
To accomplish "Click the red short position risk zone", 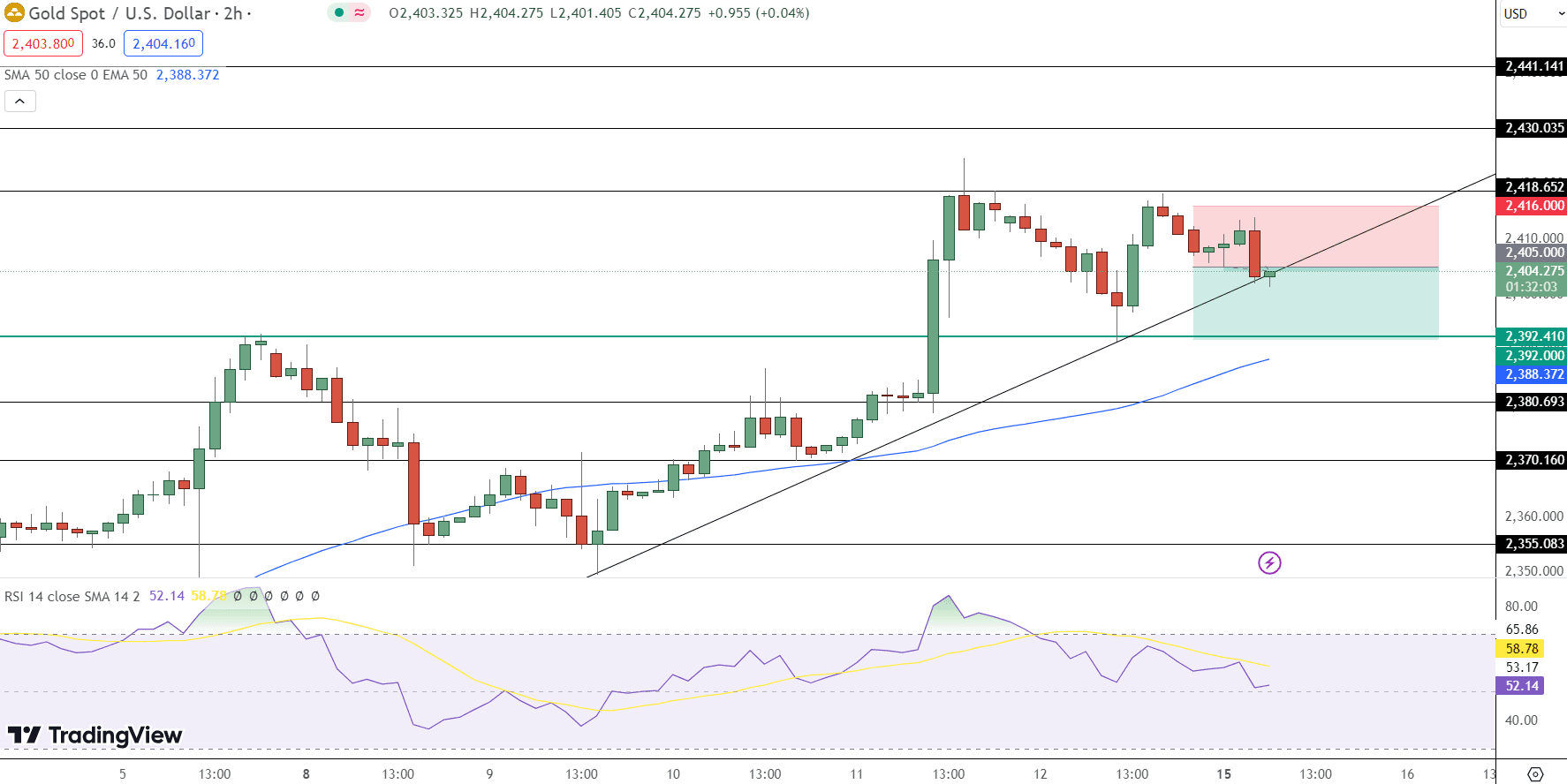I will [1315, 237].
